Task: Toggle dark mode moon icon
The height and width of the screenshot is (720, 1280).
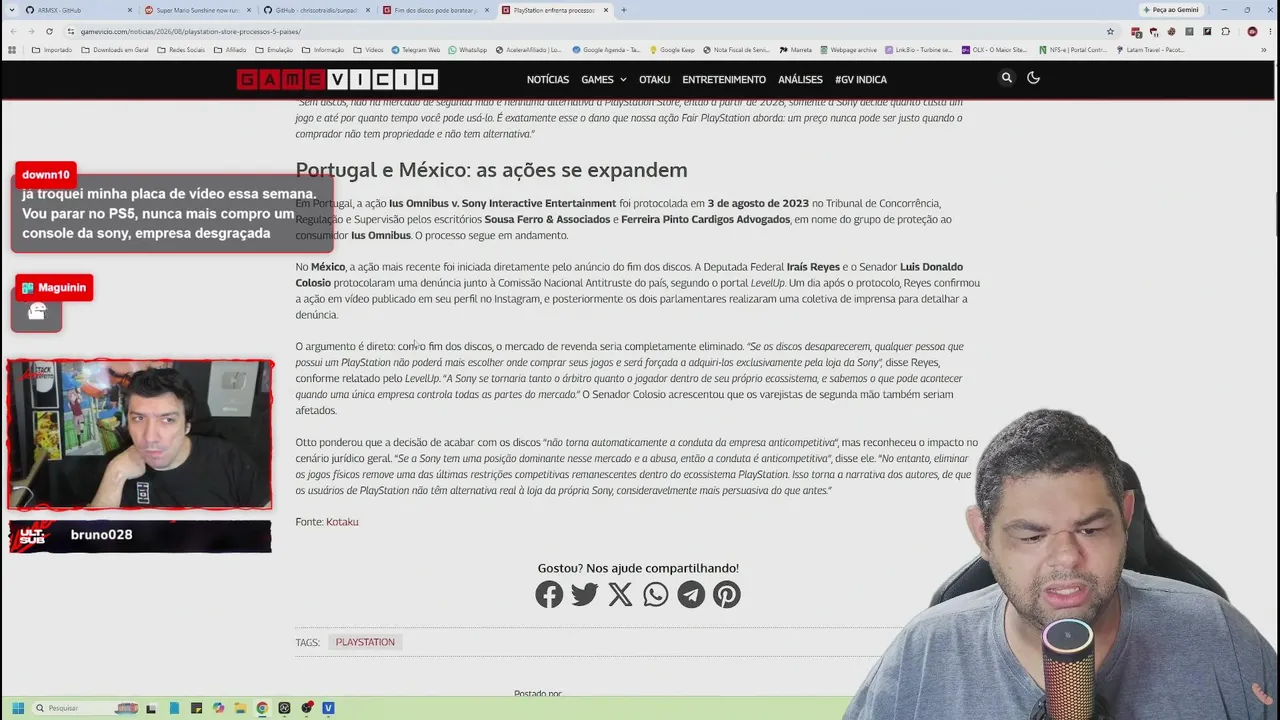Action: [1034, 78]
